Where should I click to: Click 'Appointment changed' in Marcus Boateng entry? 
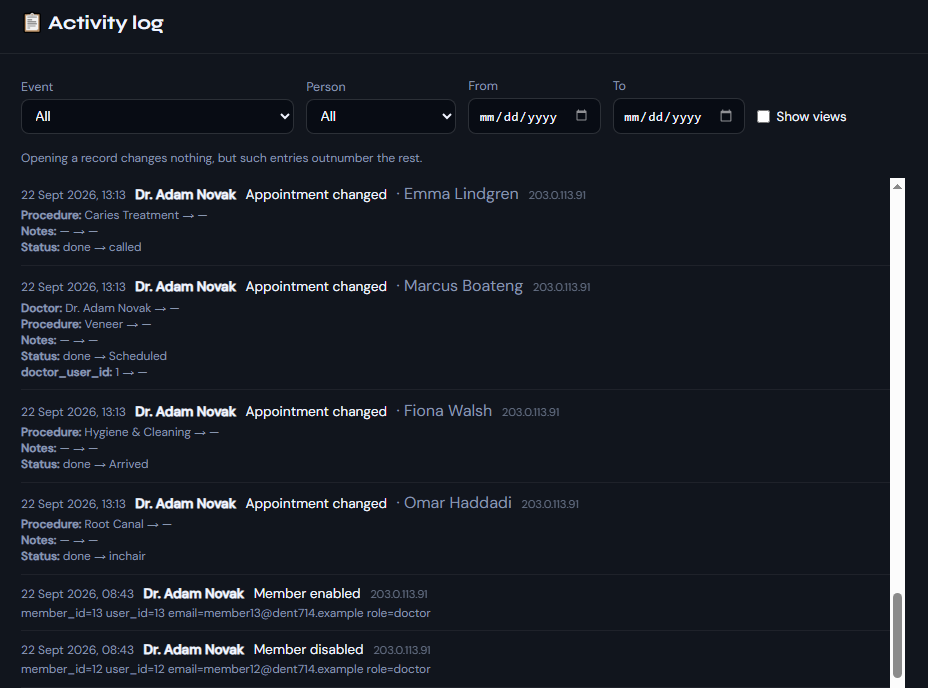click(x=316, y=287)
